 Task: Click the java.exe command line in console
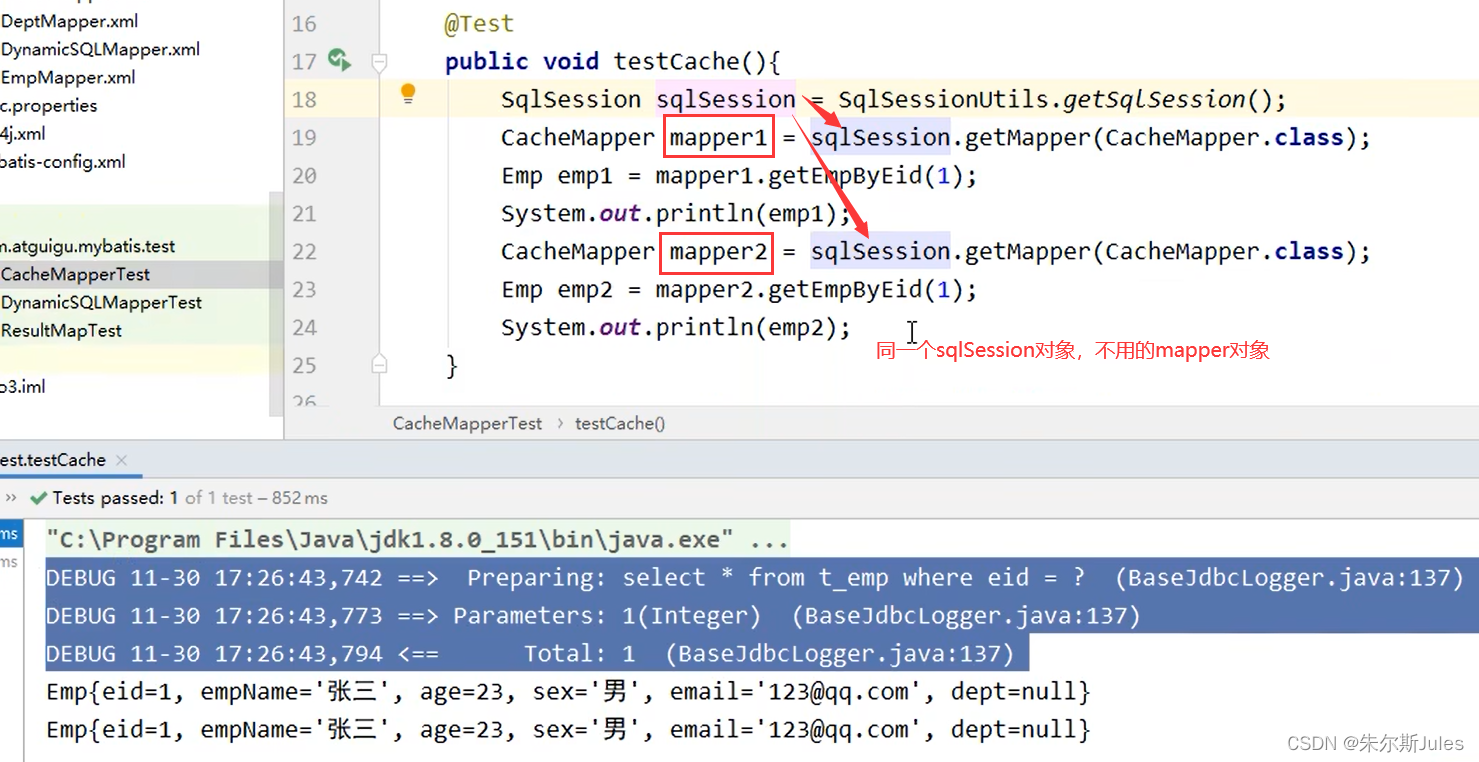point(417,540)
